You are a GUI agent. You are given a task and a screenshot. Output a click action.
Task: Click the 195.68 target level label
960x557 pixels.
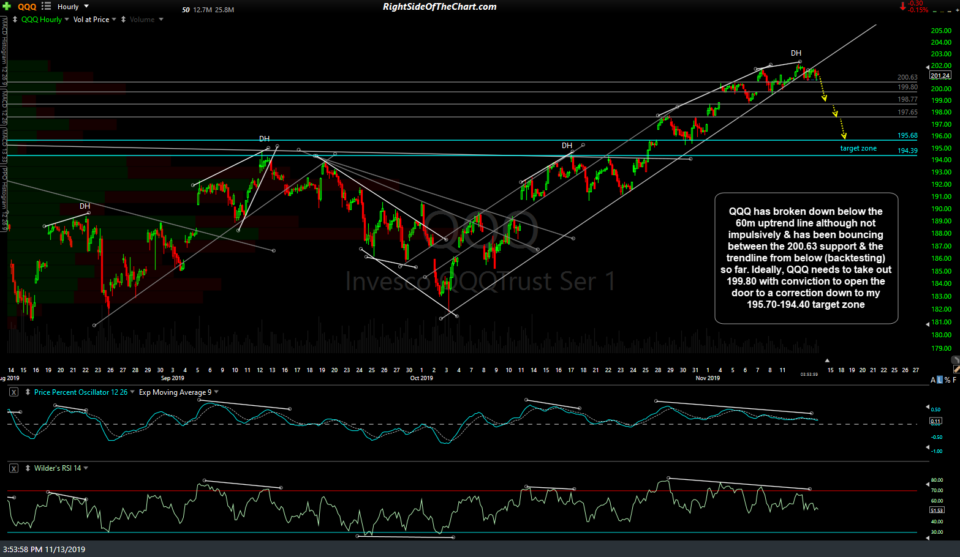907,136
